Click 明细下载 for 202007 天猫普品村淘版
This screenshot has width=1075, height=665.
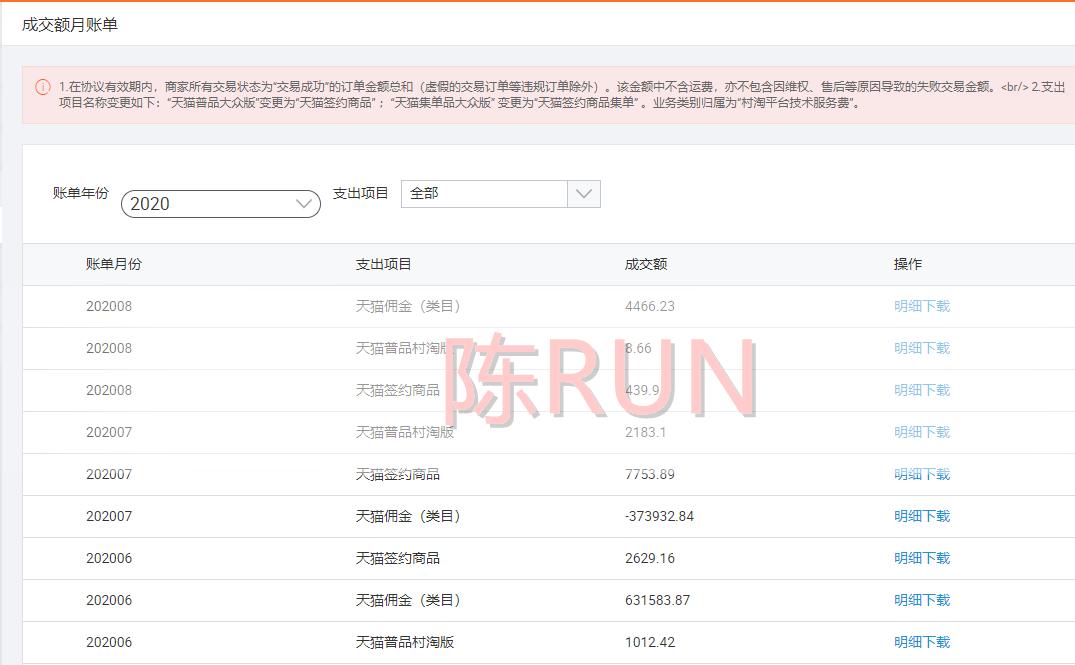click(920, 432)
